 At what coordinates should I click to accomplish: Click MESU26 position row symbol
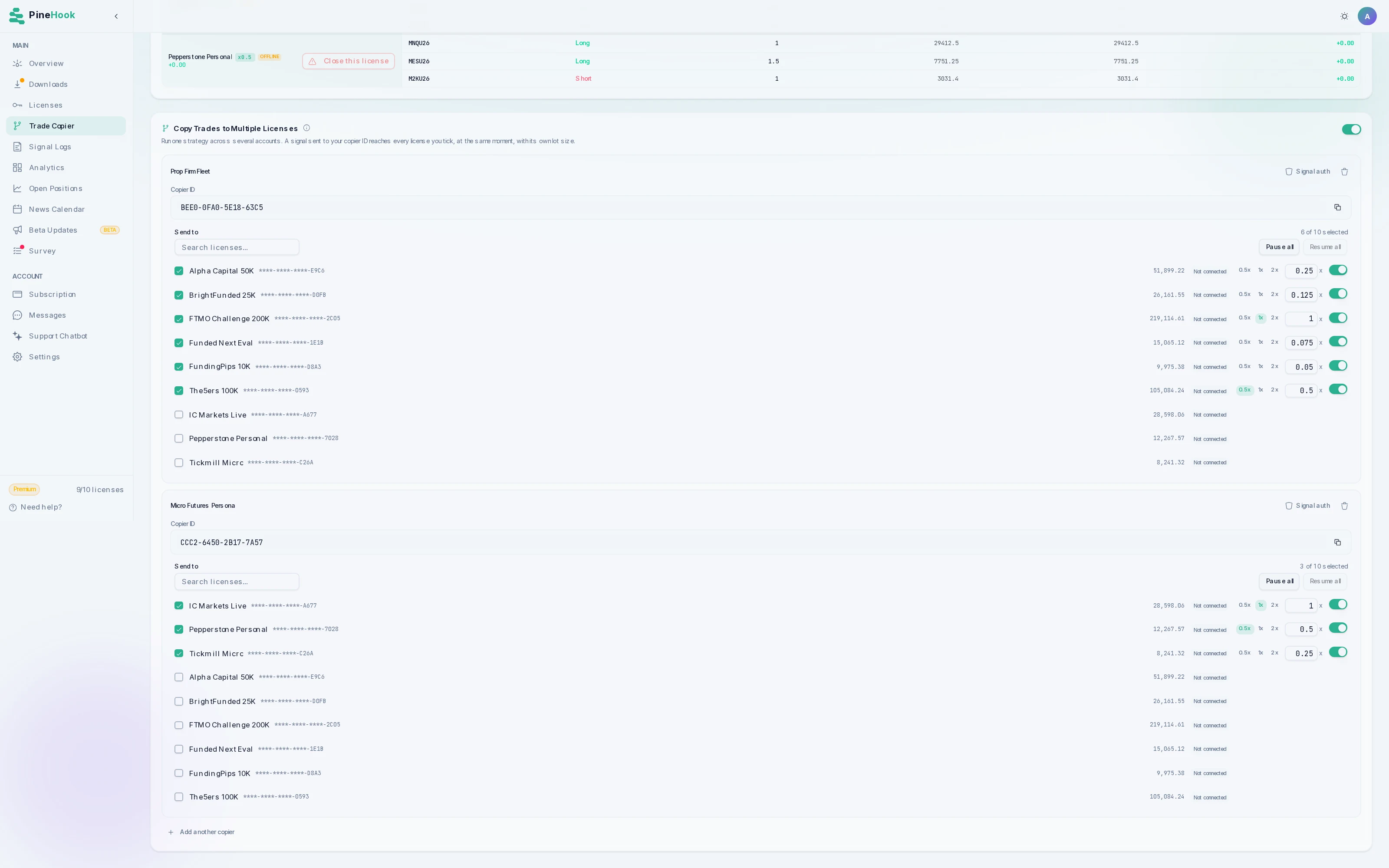pos(419,62)
